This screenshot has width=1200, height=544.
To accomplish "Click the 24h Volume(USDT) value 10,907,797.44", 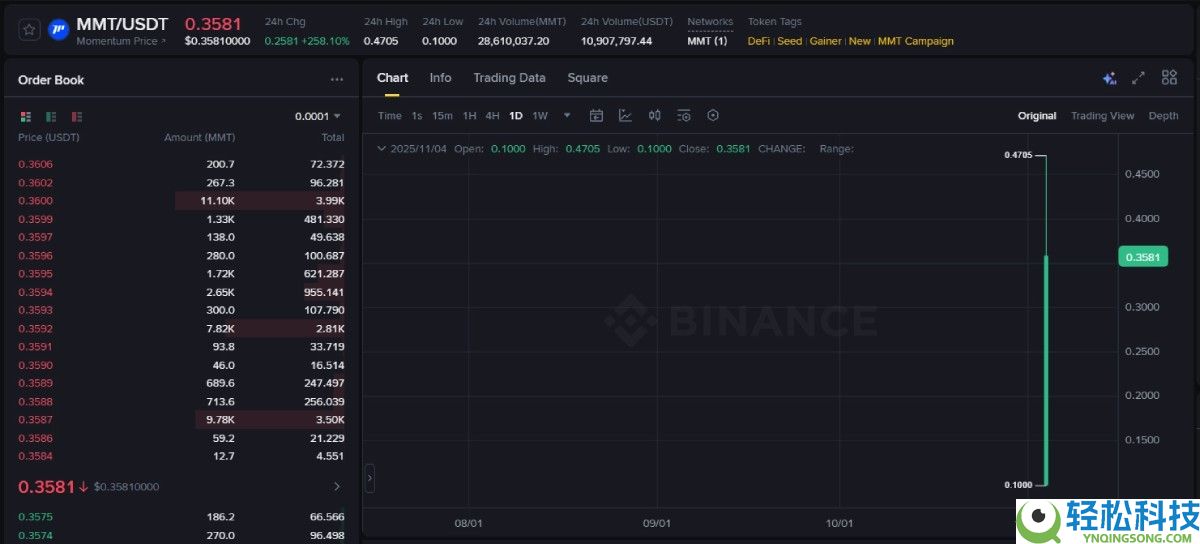I will (x=616, y=41).
